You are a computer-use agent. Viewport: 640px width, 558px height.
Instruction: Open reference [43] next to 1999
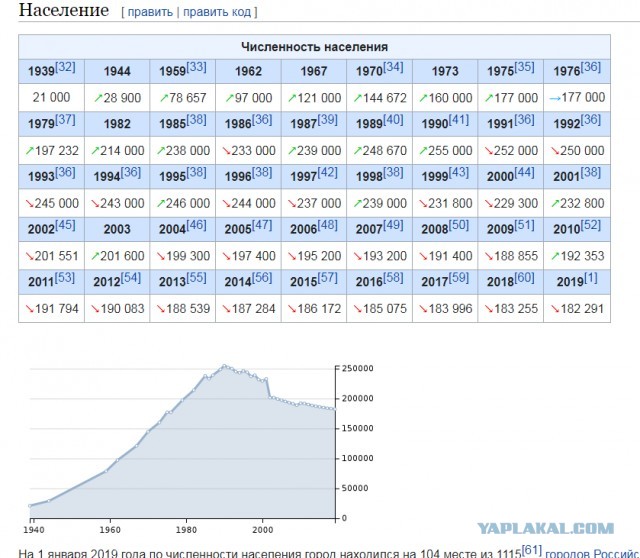click(459, 172)
